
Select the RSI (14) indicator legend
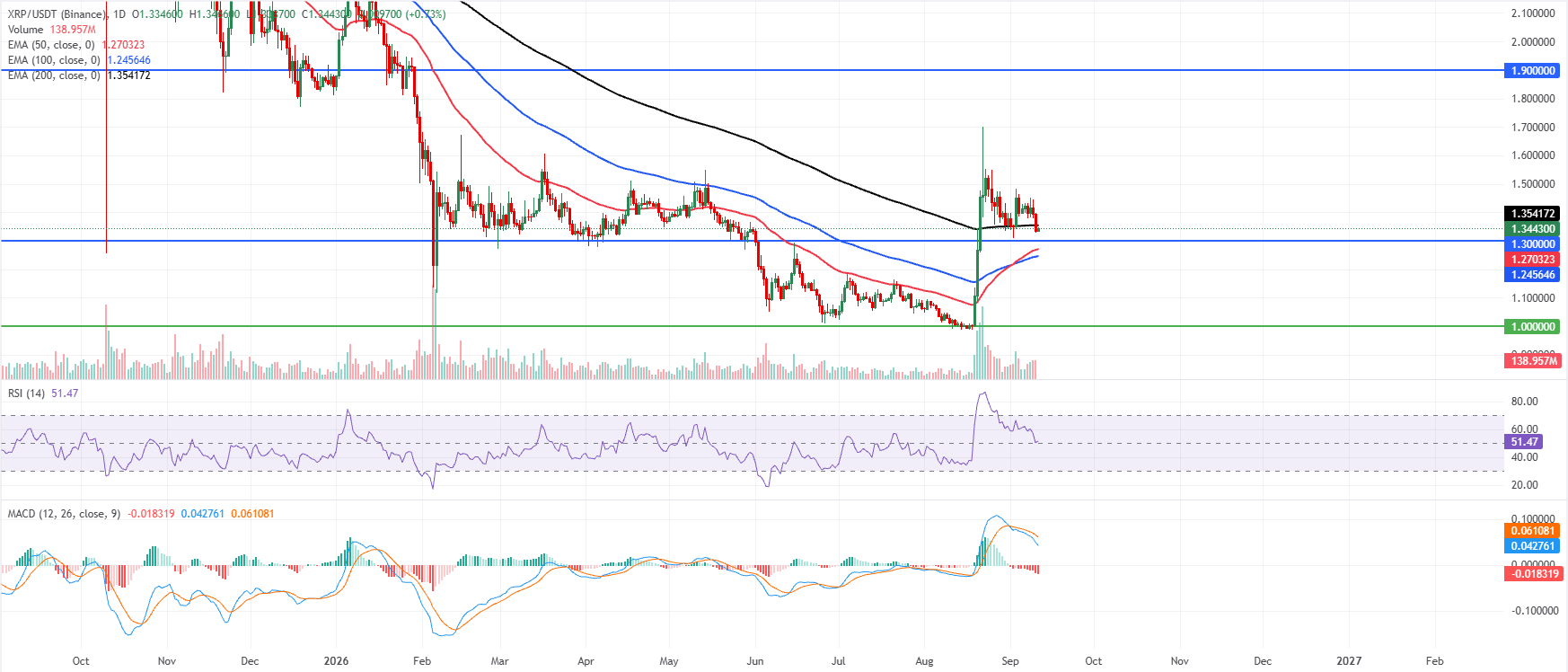point(26,393)
